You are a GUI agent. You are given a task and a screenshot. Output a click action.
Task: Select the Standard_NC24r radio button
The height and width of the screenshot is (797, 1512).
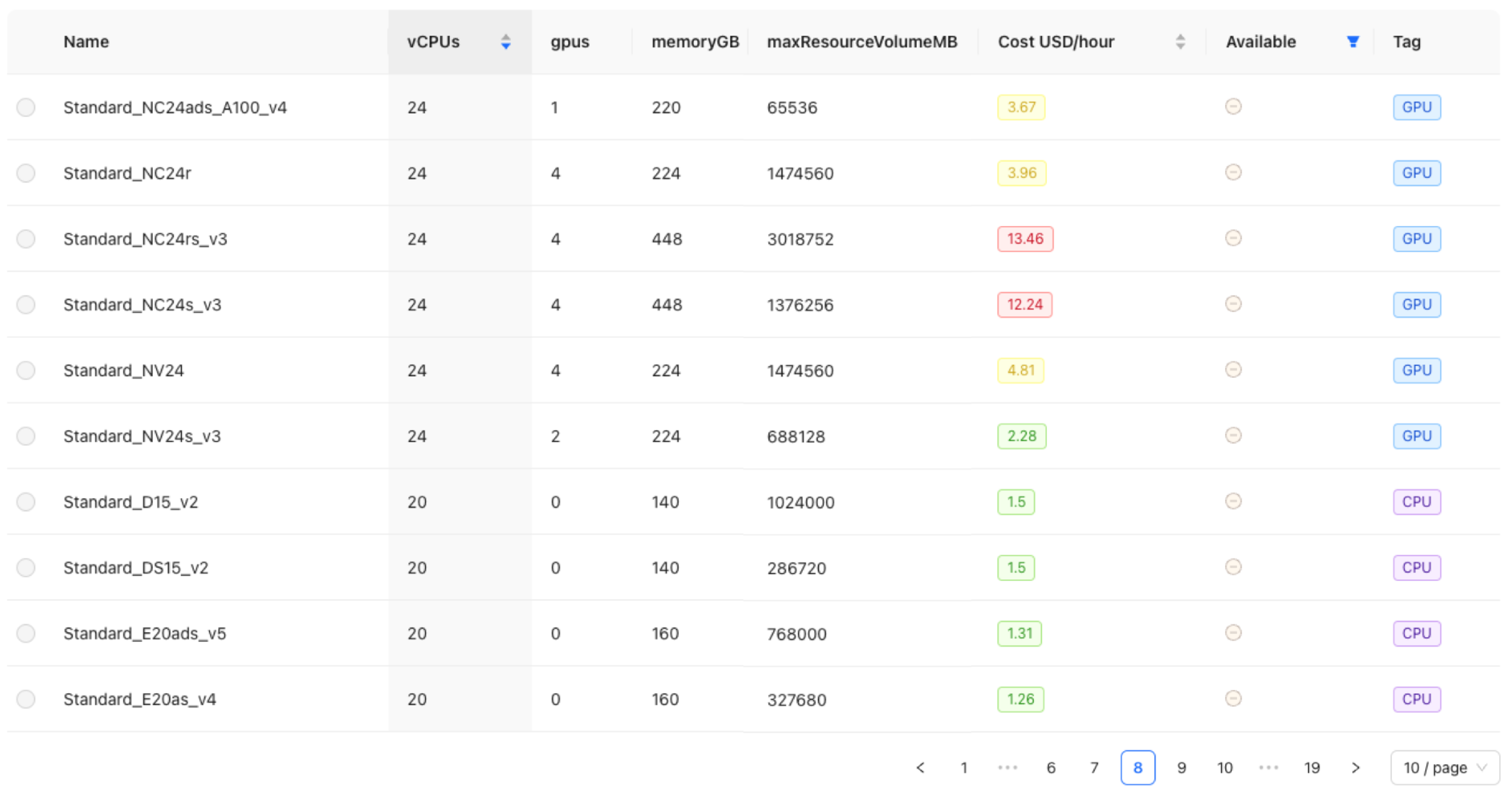(x=26, y=173)
